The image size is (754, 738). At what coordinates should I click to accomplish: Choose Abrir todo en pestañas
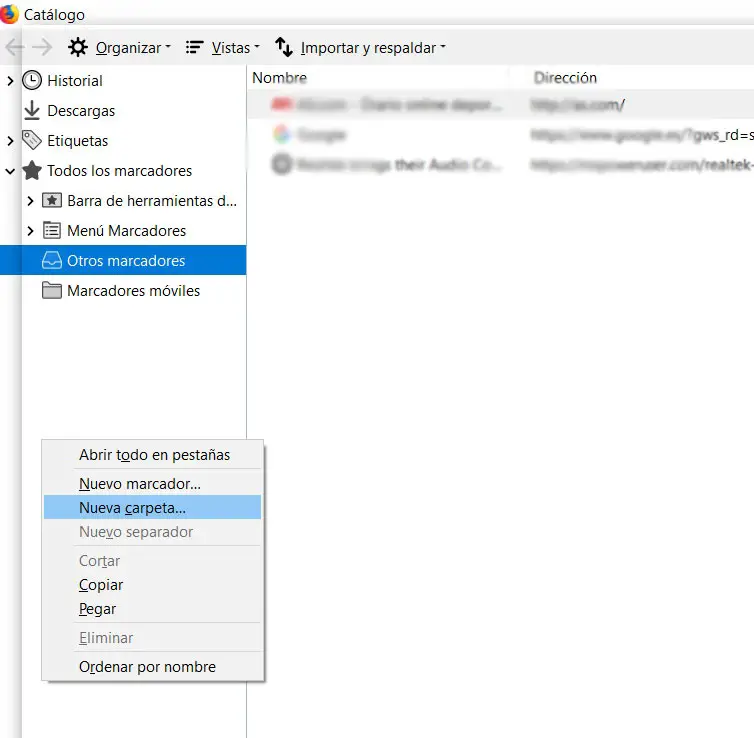(x=154, y=455)
